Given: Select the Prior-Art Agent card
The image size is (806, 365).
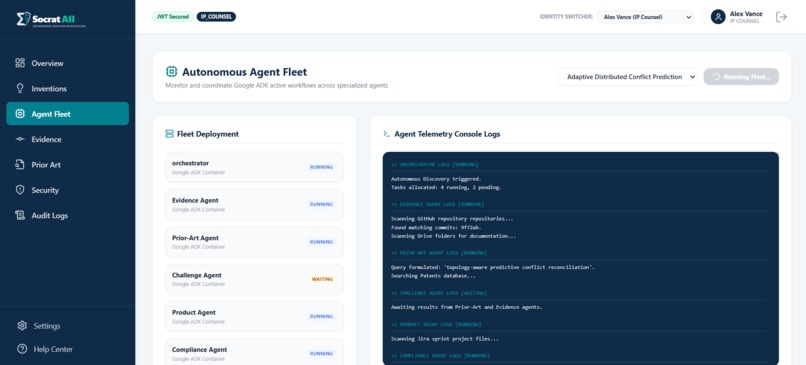Looking at the screenshot, I should 254,242.
